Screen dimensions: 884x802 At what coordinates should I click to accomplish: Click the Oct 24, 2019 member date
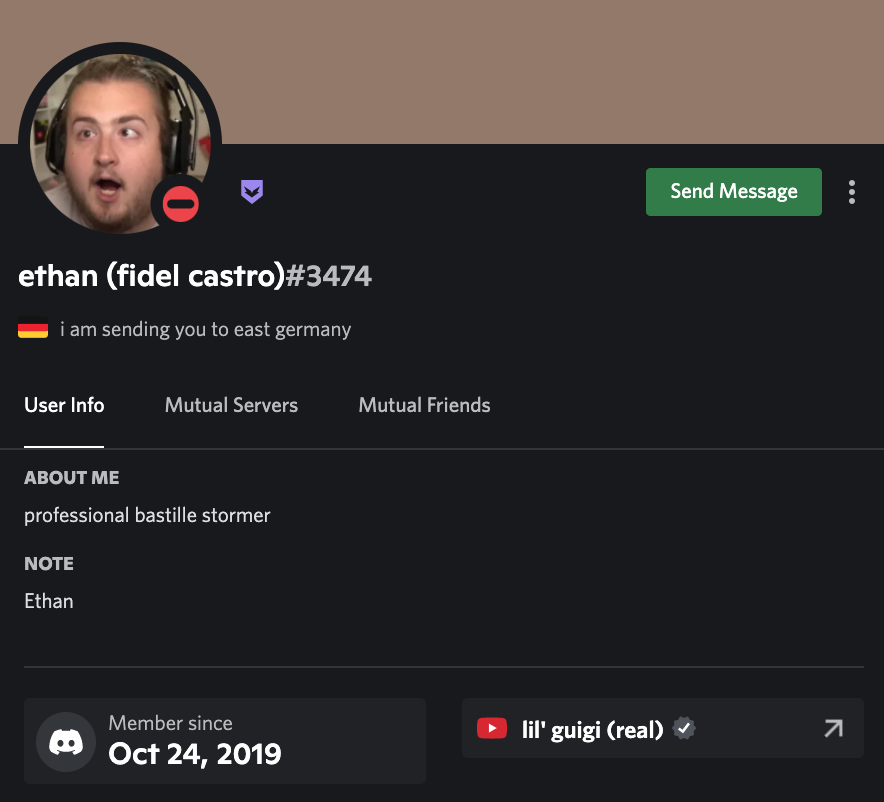[195, 753]
